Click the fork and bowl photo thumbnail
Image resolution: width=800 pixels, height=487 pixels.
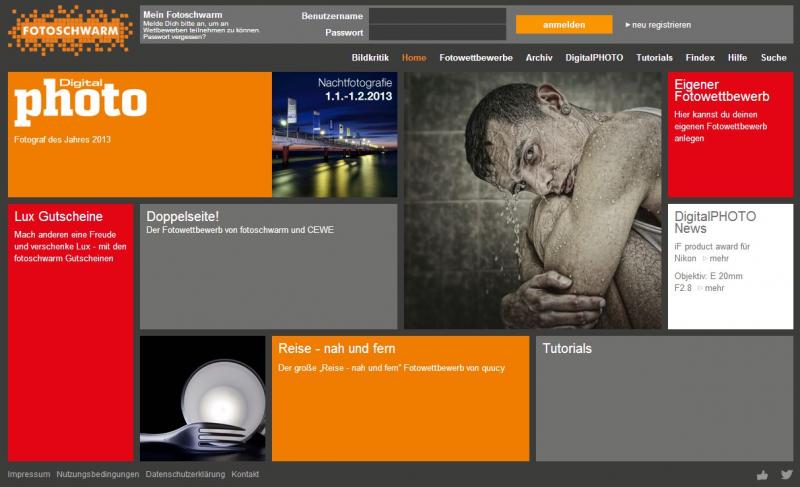tap(202, 398)
